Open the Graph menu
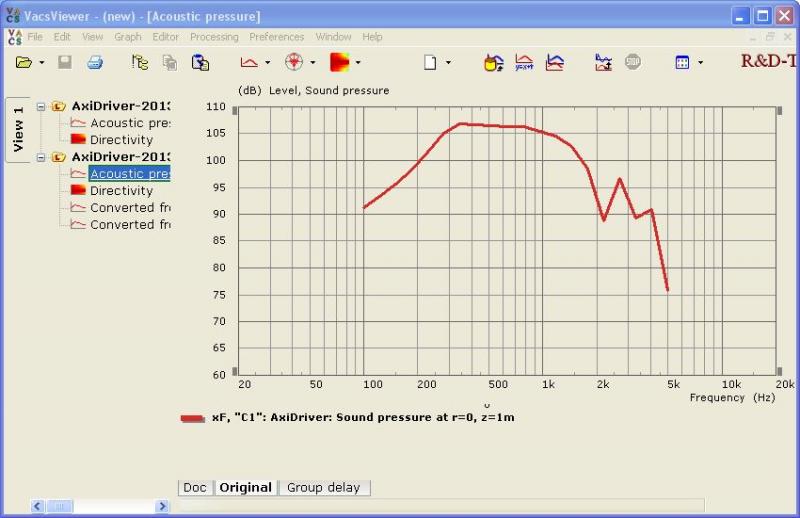Viewport: 800px width, 518px height. pyautogui.click(x=128, y=37)
